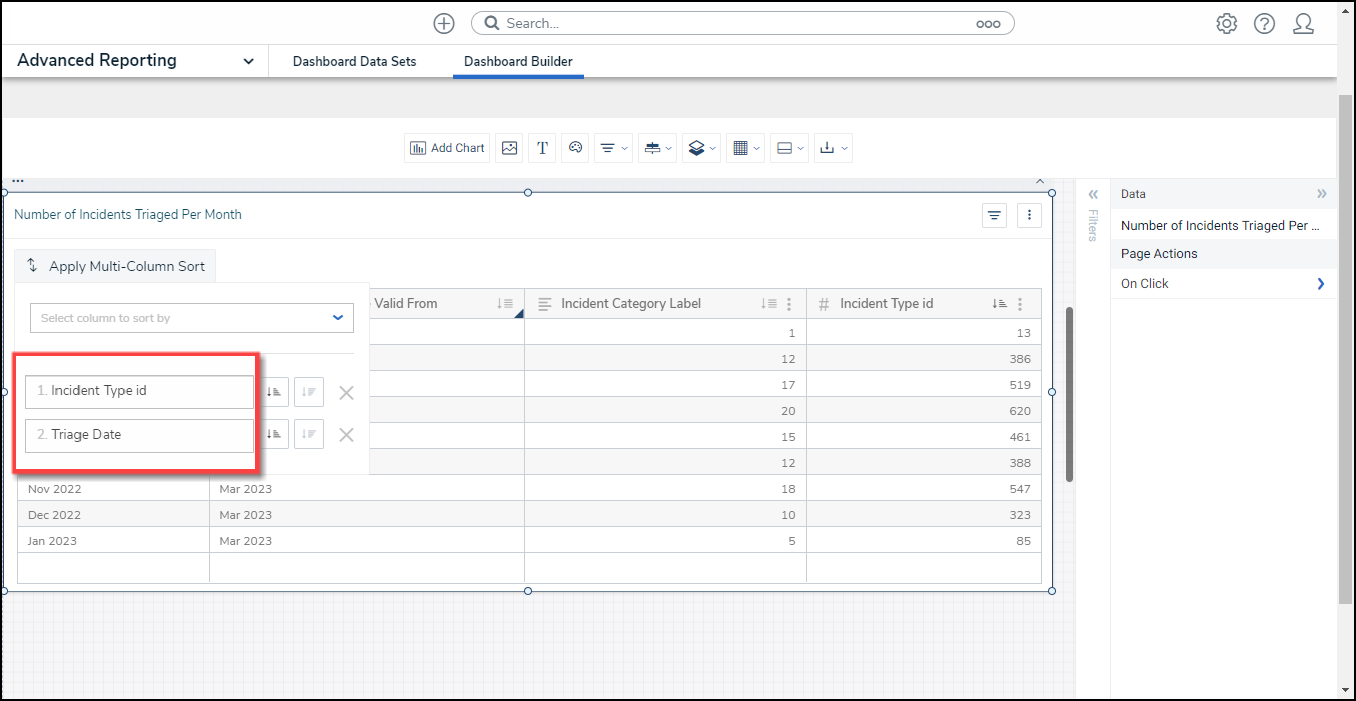
Task: Open the color palette theme icon
Action: (x=575, y=148)
